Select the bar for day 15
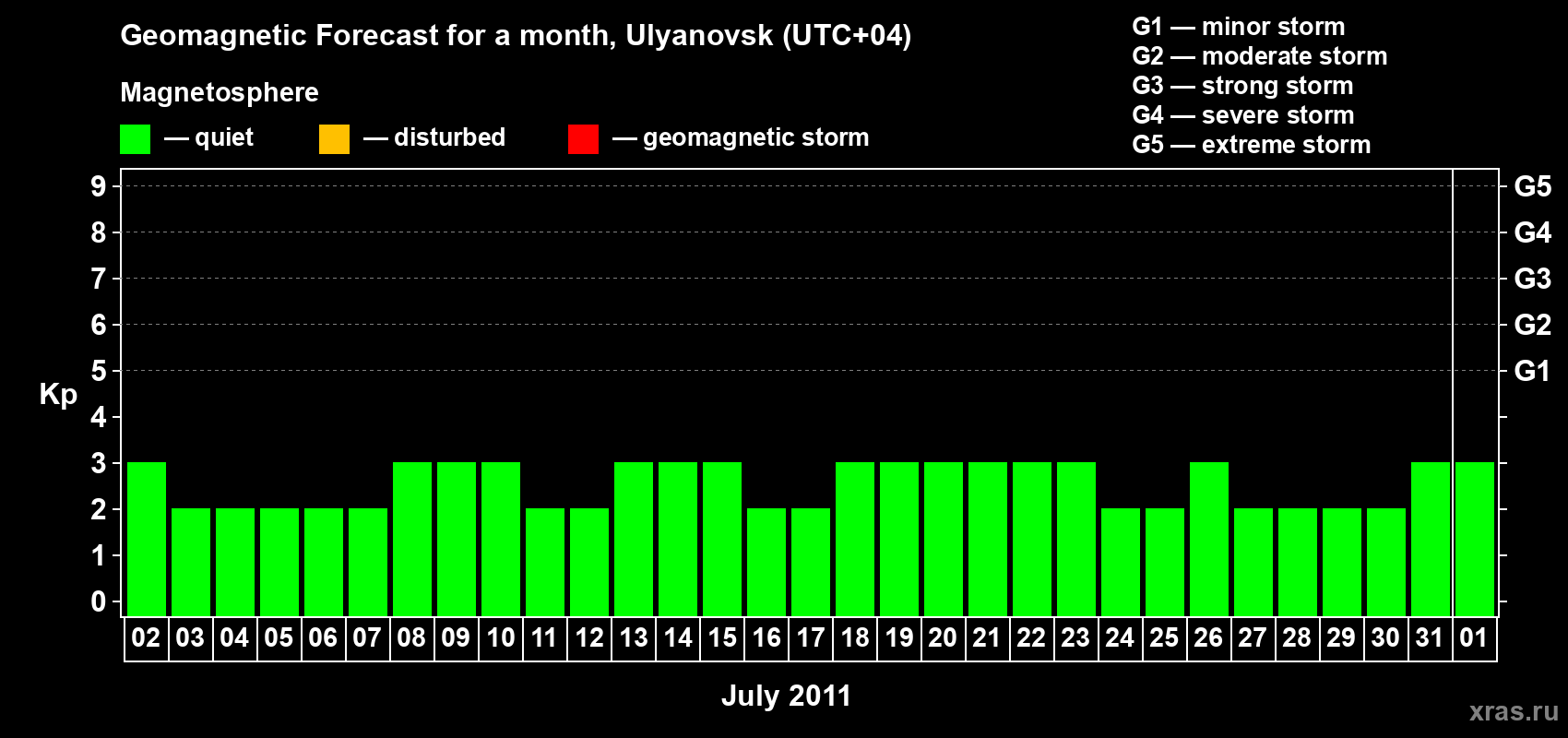Screen dimensions: 1568x738 (722, 539)
